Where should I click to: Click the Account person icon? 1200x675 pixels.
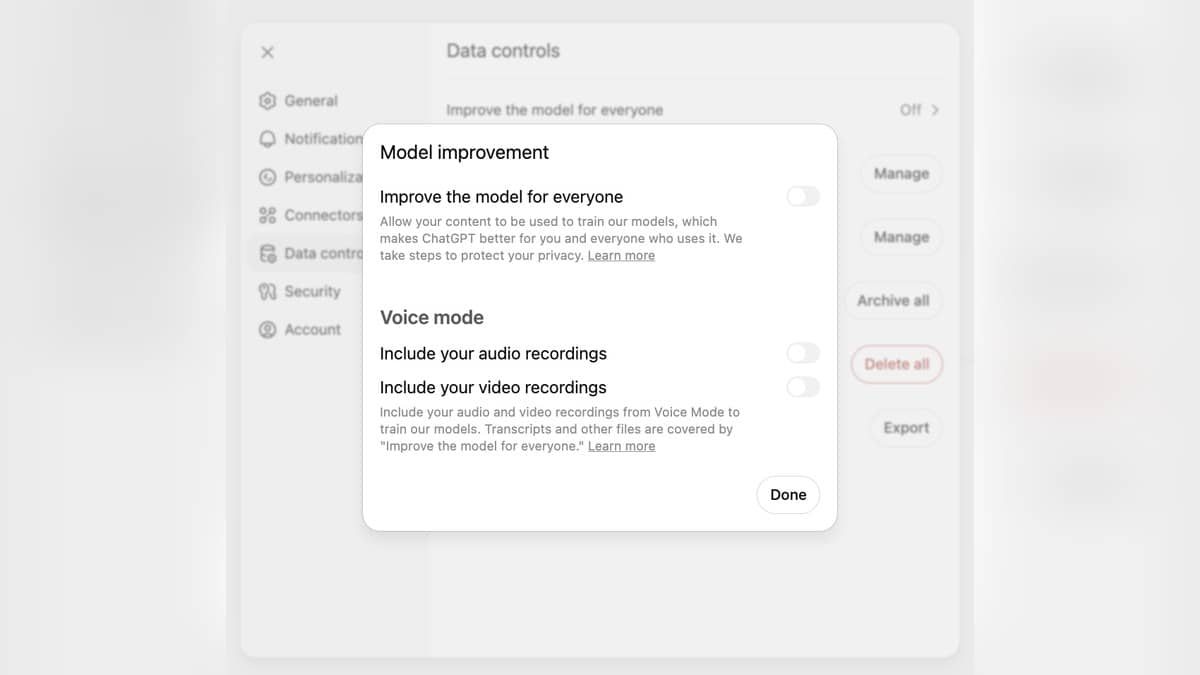click(x=267, y=329)
